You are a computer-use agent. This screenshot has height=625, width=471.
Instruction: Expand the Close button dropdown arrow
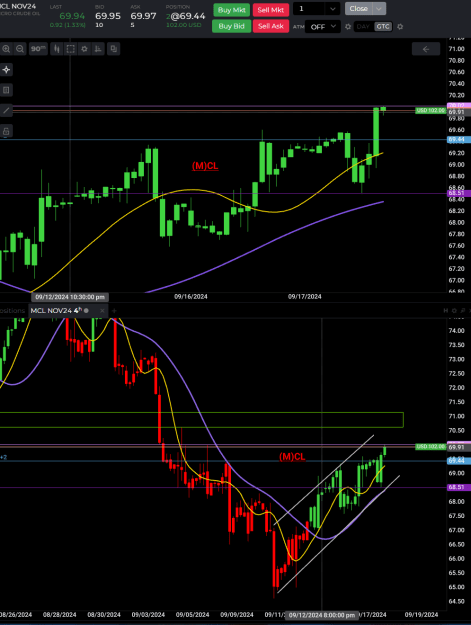379,9
